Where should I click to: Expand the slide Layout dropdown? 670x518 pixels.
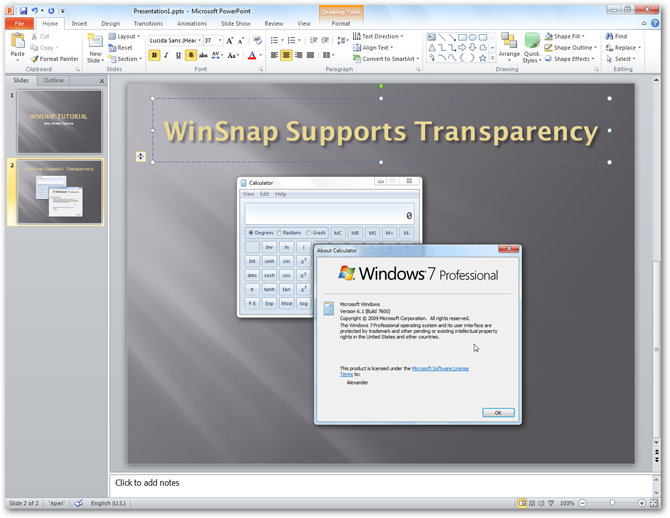coord(124,36)
